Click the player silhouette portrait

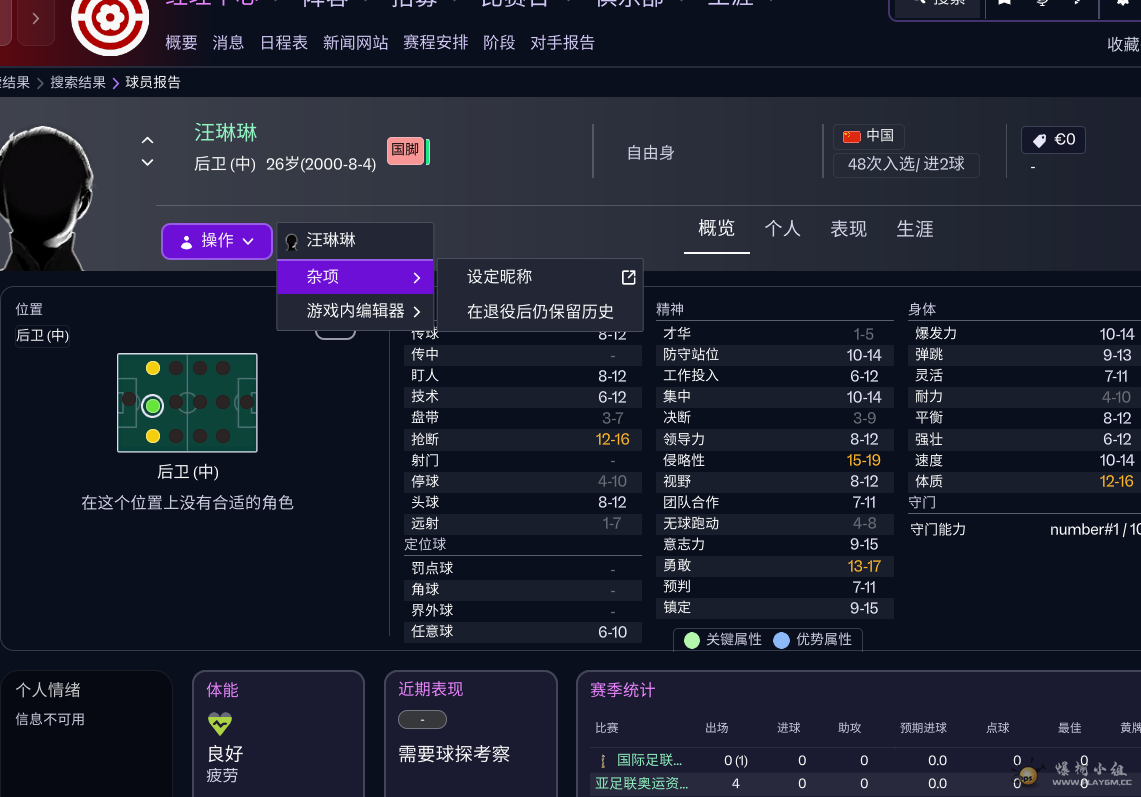tap(45, 198)
